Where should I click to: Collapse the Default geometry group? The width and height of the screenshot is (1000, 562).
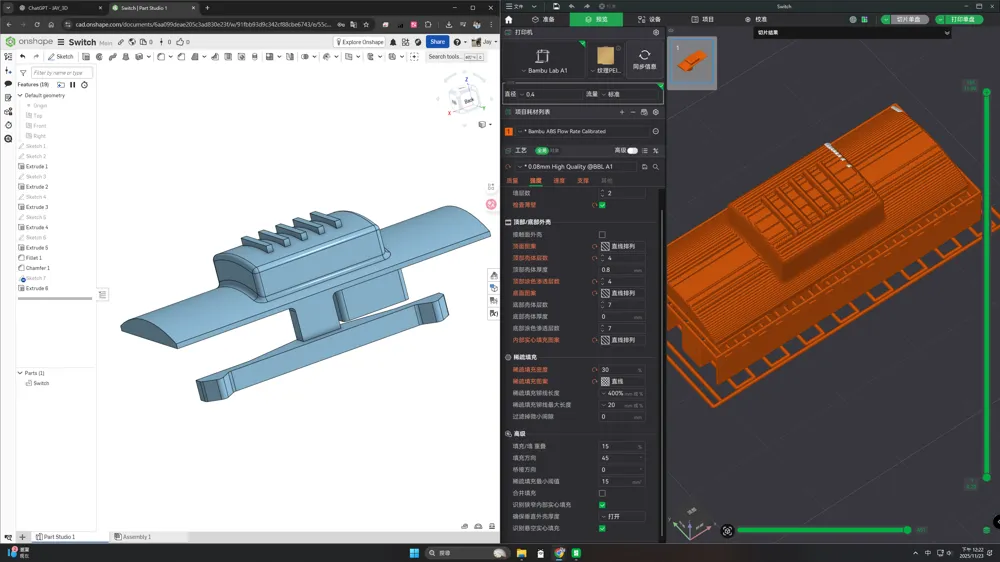click(x=20, y=95)
